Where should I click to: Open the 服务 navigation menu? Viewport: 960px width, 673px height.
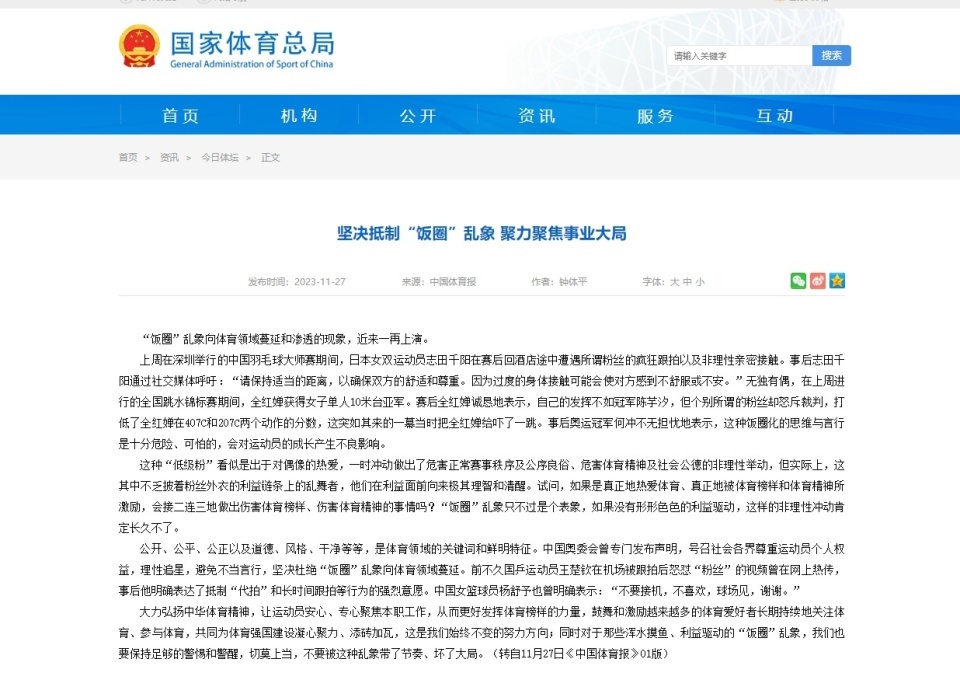(x=656, y=116)
